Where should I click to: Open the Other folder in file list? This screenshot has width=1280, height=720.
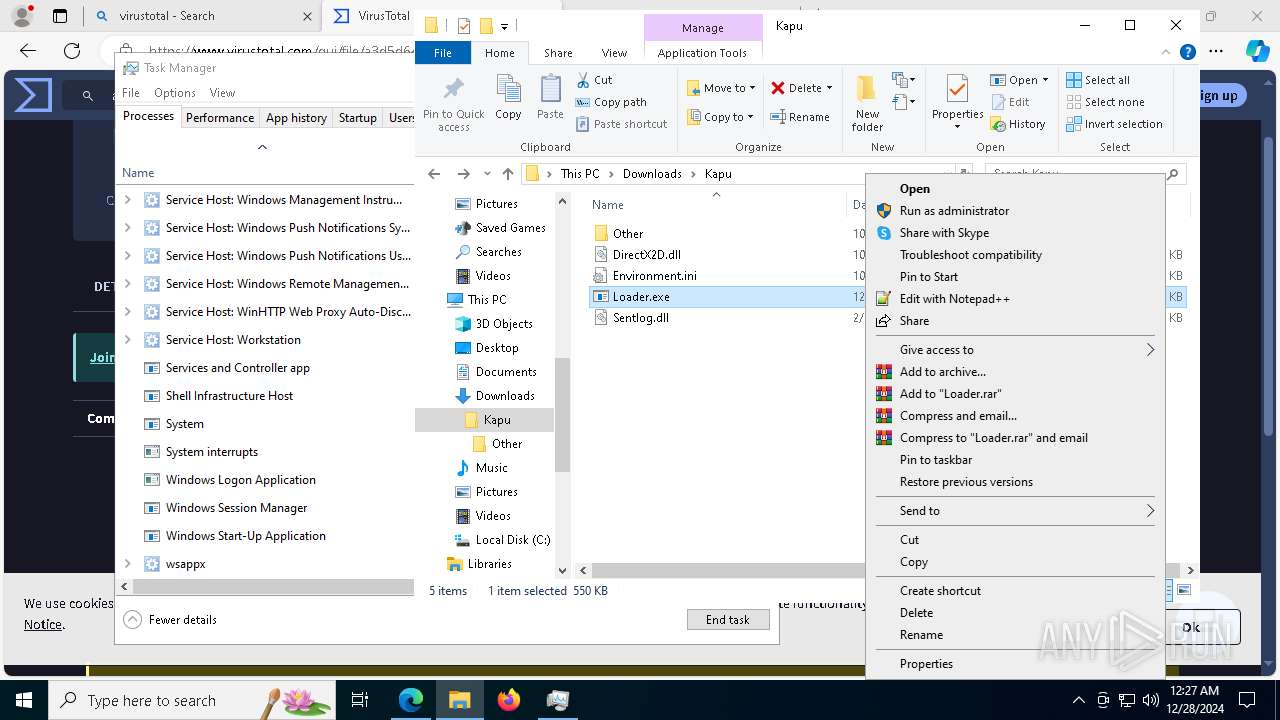(x=627, y=234)
